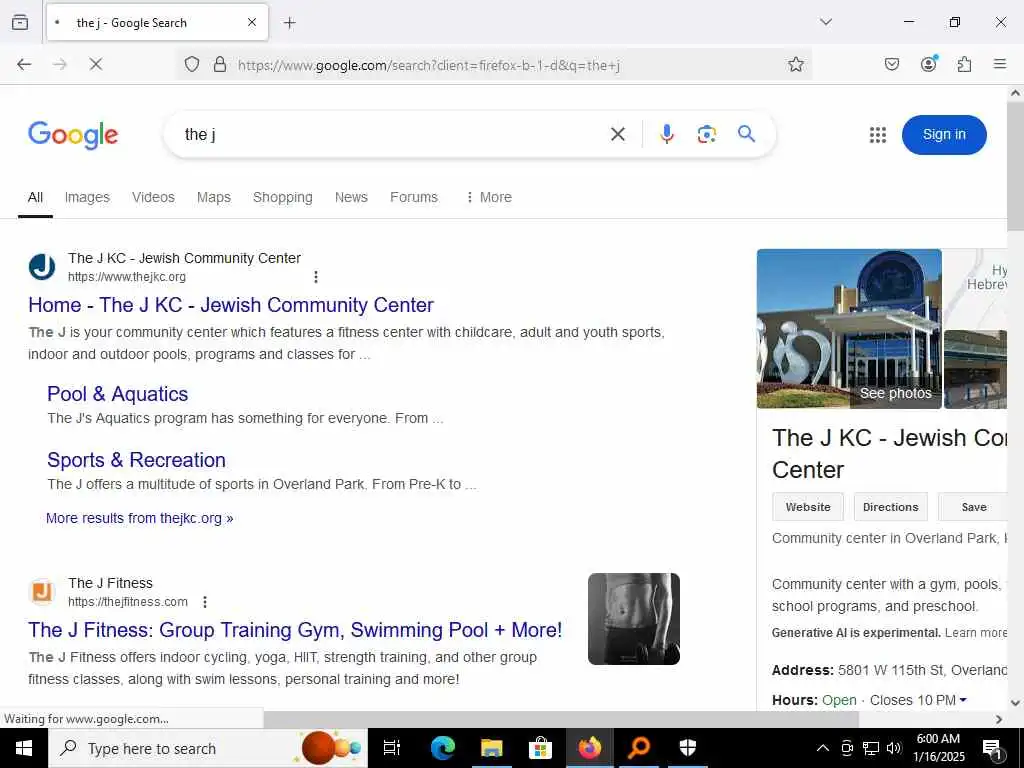
Task: Switch to the Images tab
Action: [87, 197]
